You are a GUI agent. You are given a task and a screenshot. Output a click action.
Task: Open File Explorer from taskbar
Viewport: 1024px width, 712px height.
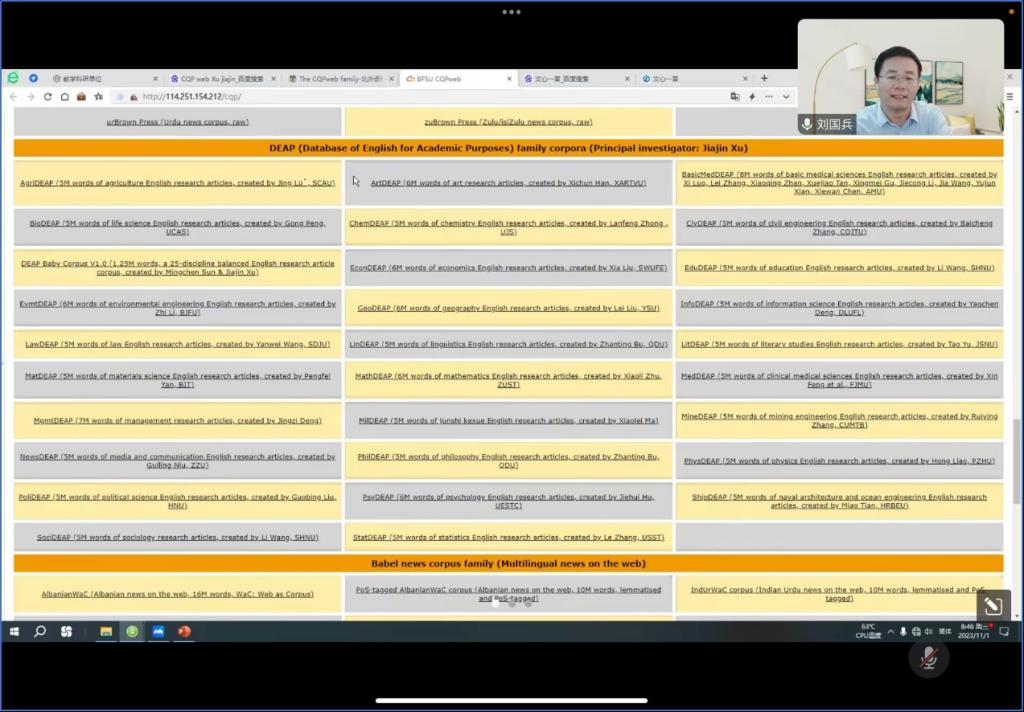[106, 632]
